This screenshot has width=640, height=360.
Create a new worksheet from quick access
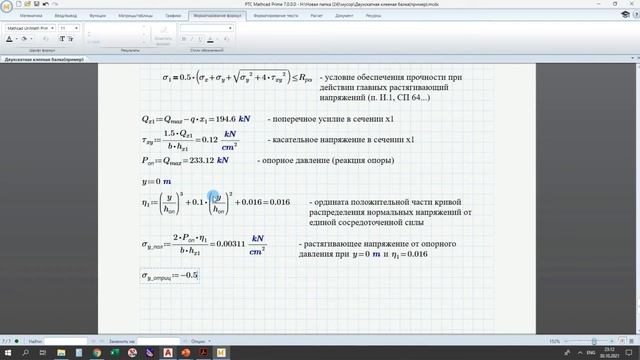point(19,4)
